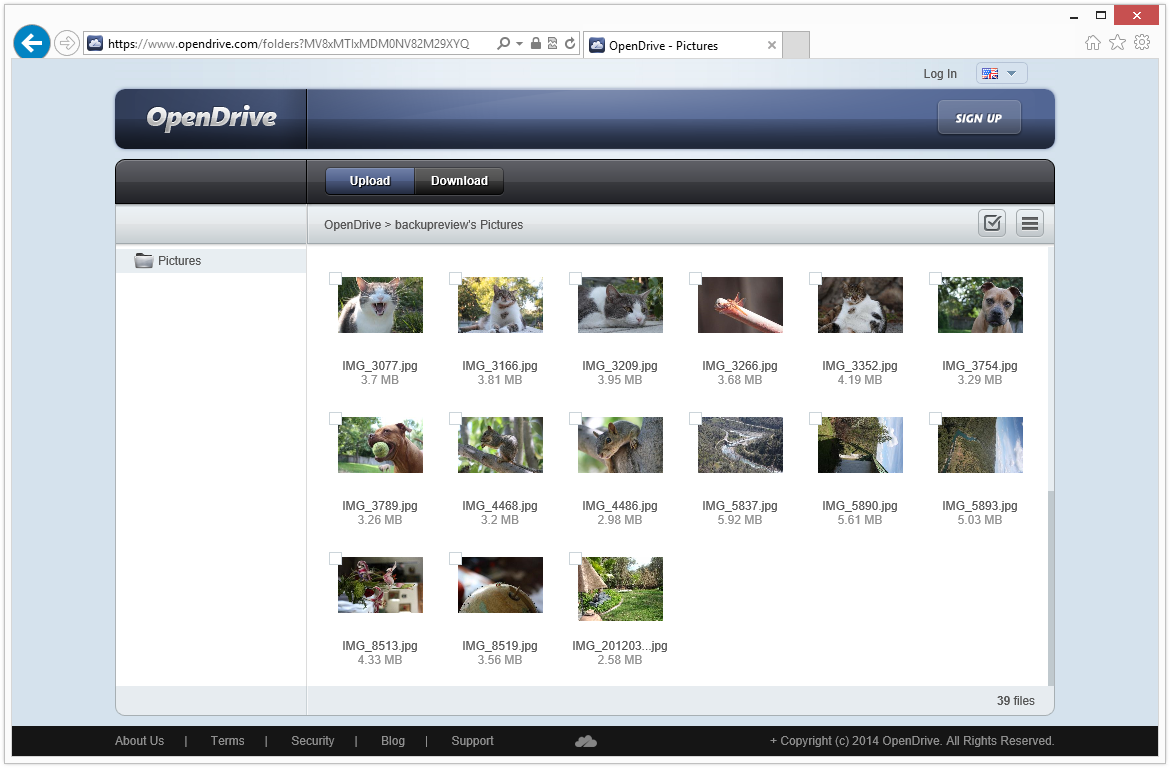Open the Terms footer link
This screenshot has width=1170, height=768.
click(228, 741)
